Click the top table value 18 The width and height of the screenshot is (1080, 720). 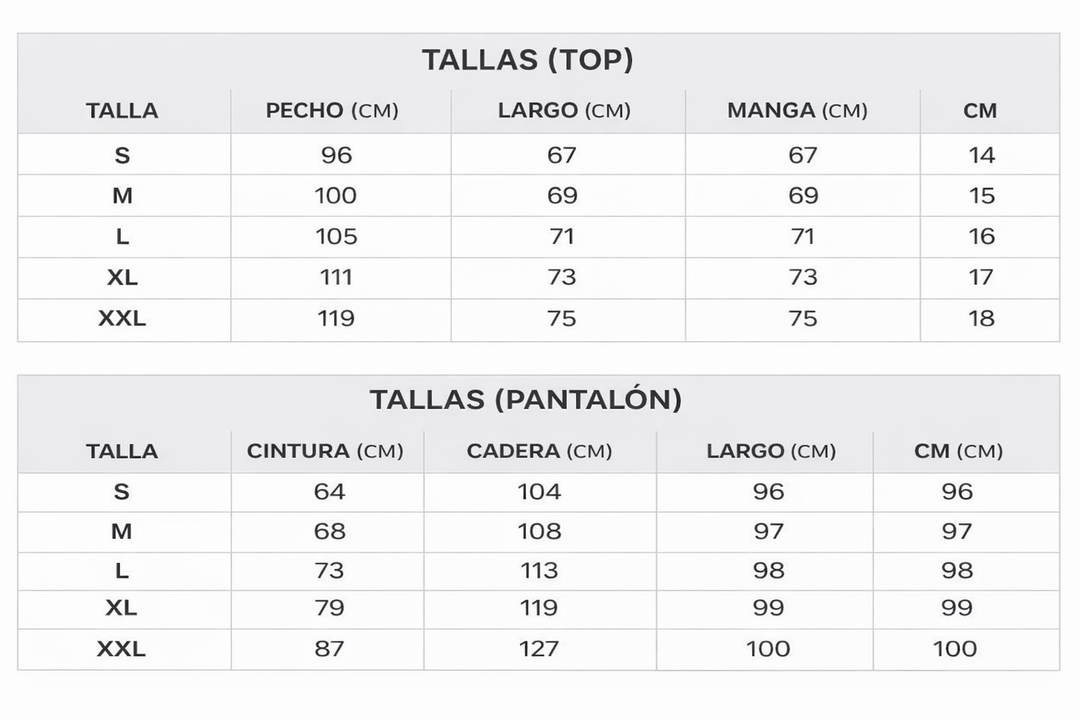coord(982,318)
